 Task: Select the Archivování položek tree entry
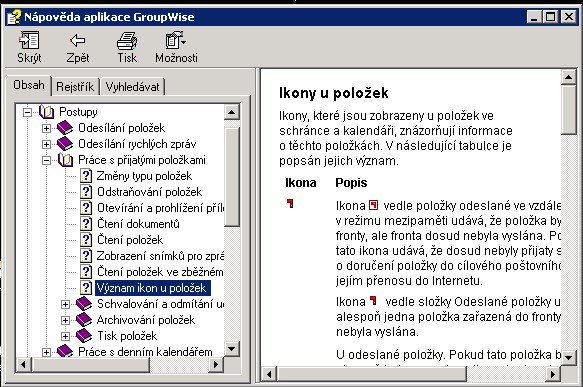[x=146, y=320]
